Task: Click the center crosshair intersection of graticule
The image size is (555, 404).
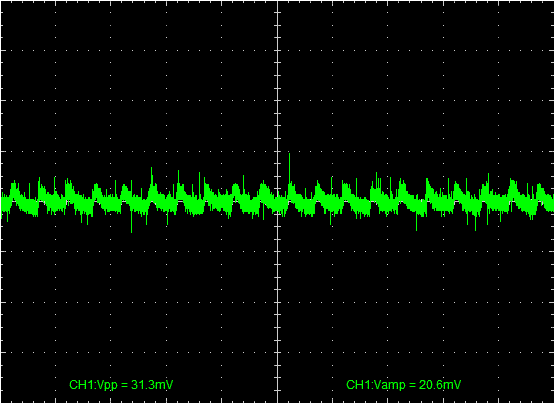Action: tap(278, 201)
